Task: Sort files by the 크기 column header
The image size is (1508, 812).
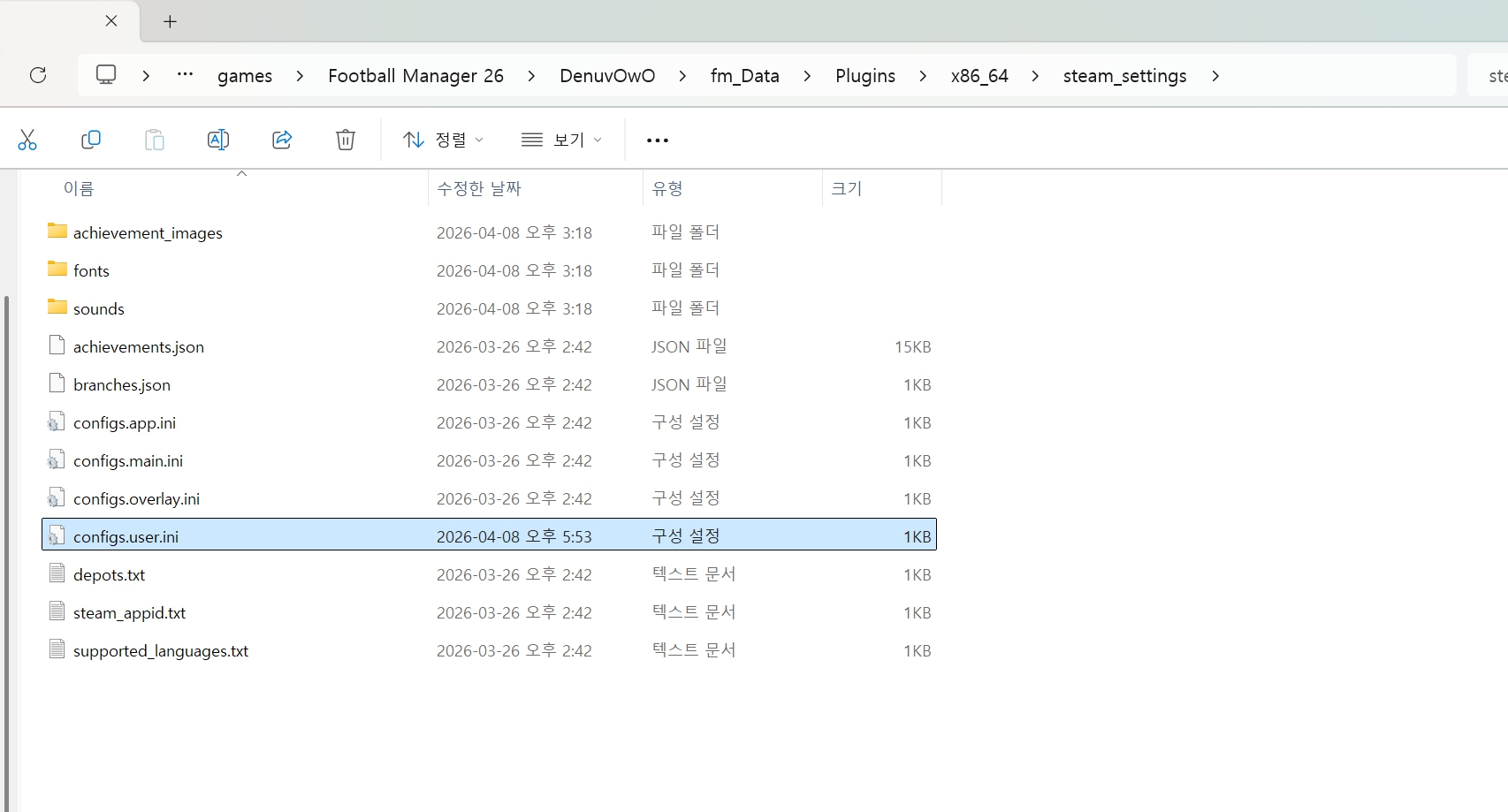Action: (x=846, y=188)
